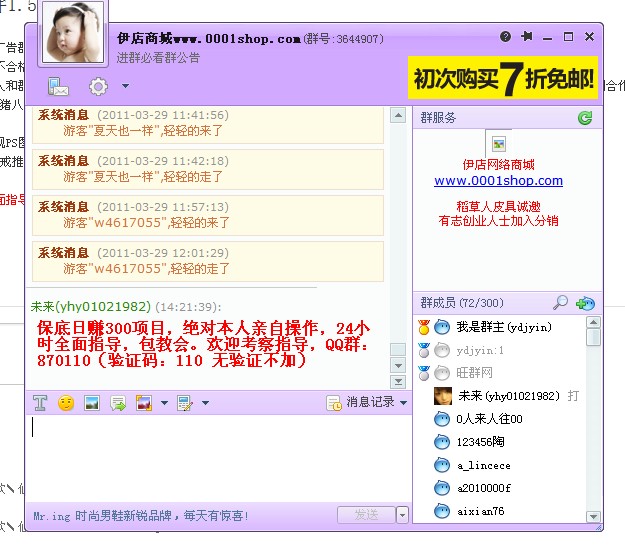Expand the 消息记录 dropdown arrow
The image size is (625, 545).
403,403
